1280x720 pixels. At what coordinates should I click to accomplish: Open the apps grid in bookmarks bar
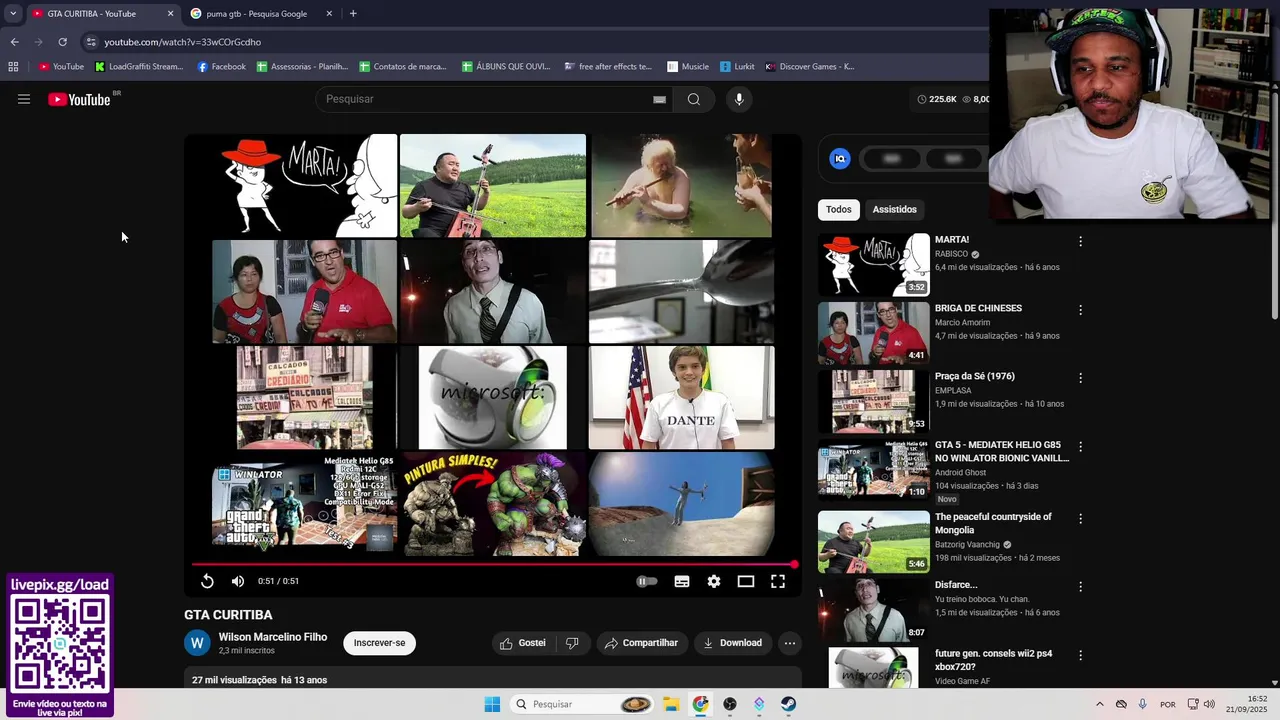point(13,67)
